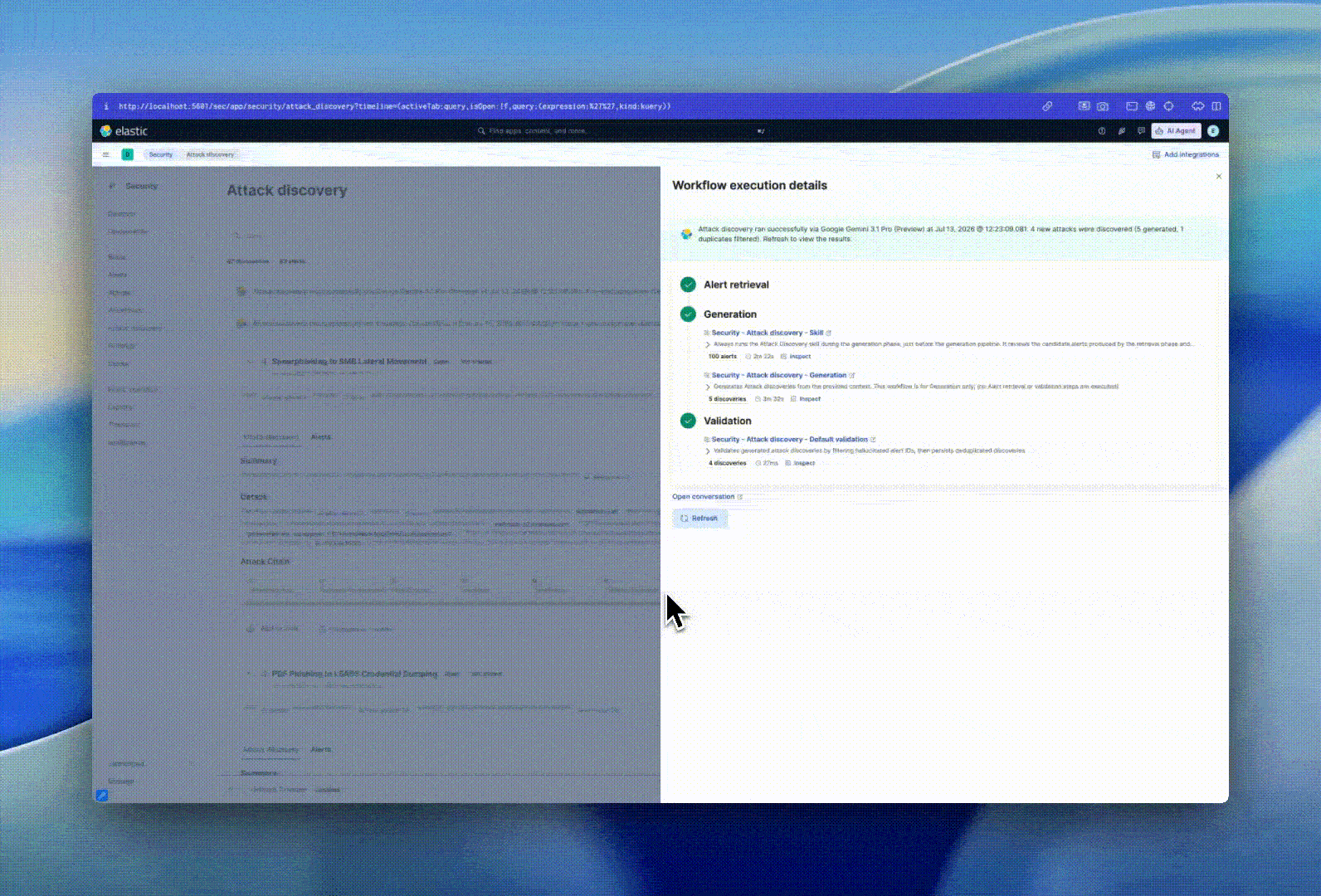Expand the Skill workflow description chevron
Screen dimensions: 1321x896
pos(708,344)
